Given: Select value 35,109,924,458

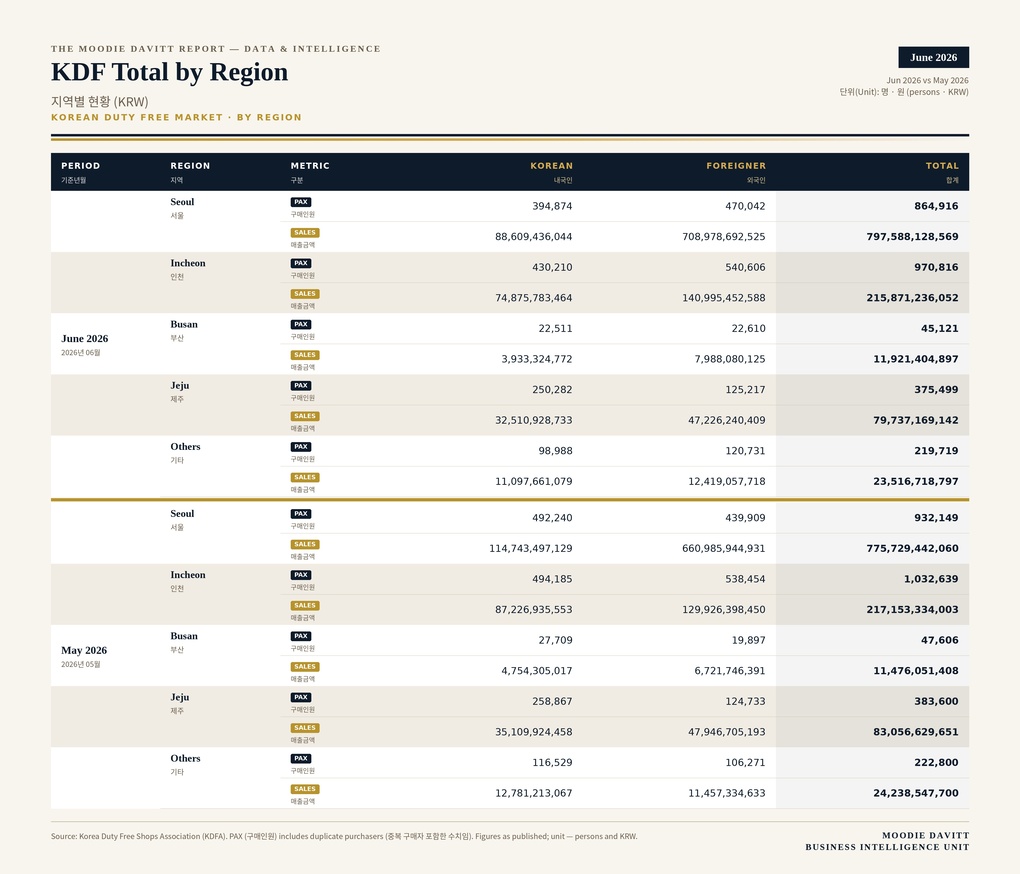Looking at the screenshot, I should (533, 732).
